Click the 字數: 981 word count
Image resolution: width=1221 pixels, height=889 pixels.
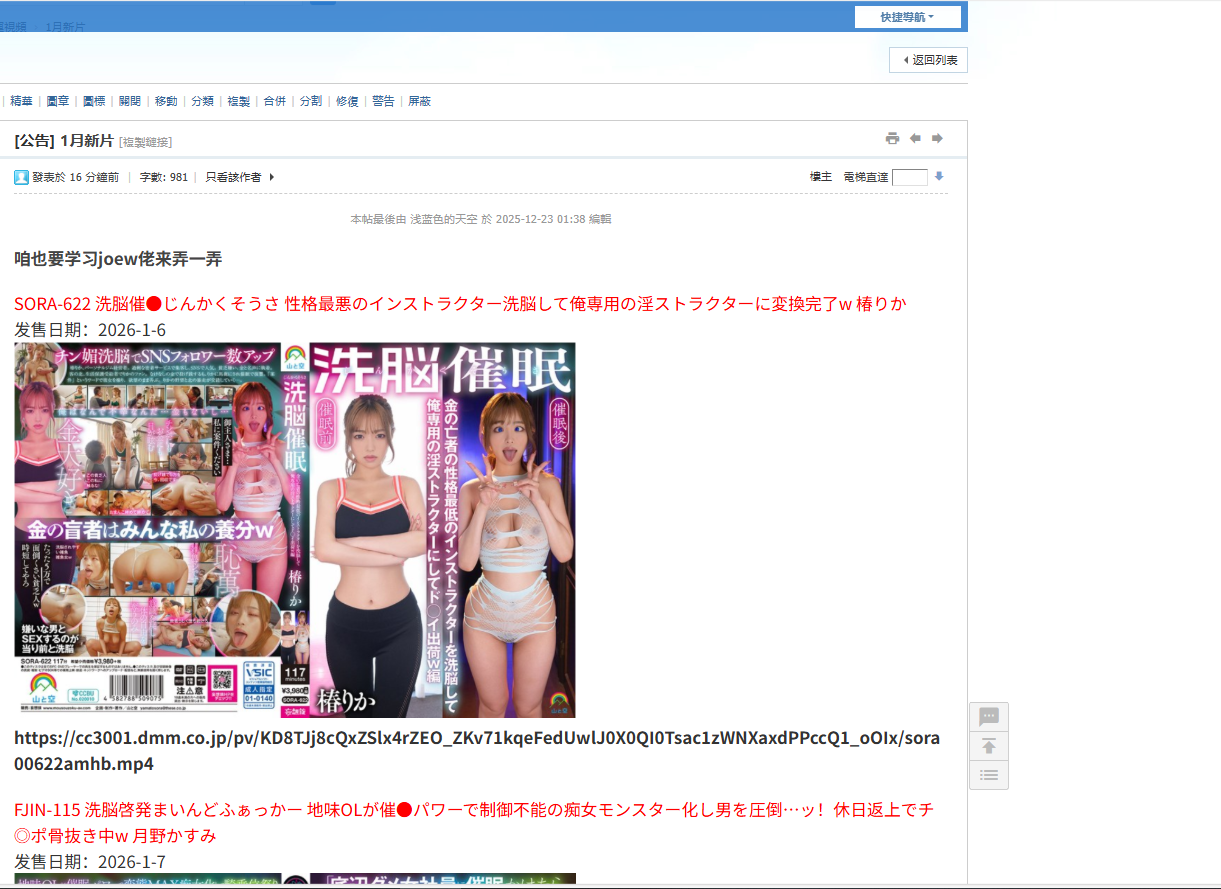(x=164, y=177)
